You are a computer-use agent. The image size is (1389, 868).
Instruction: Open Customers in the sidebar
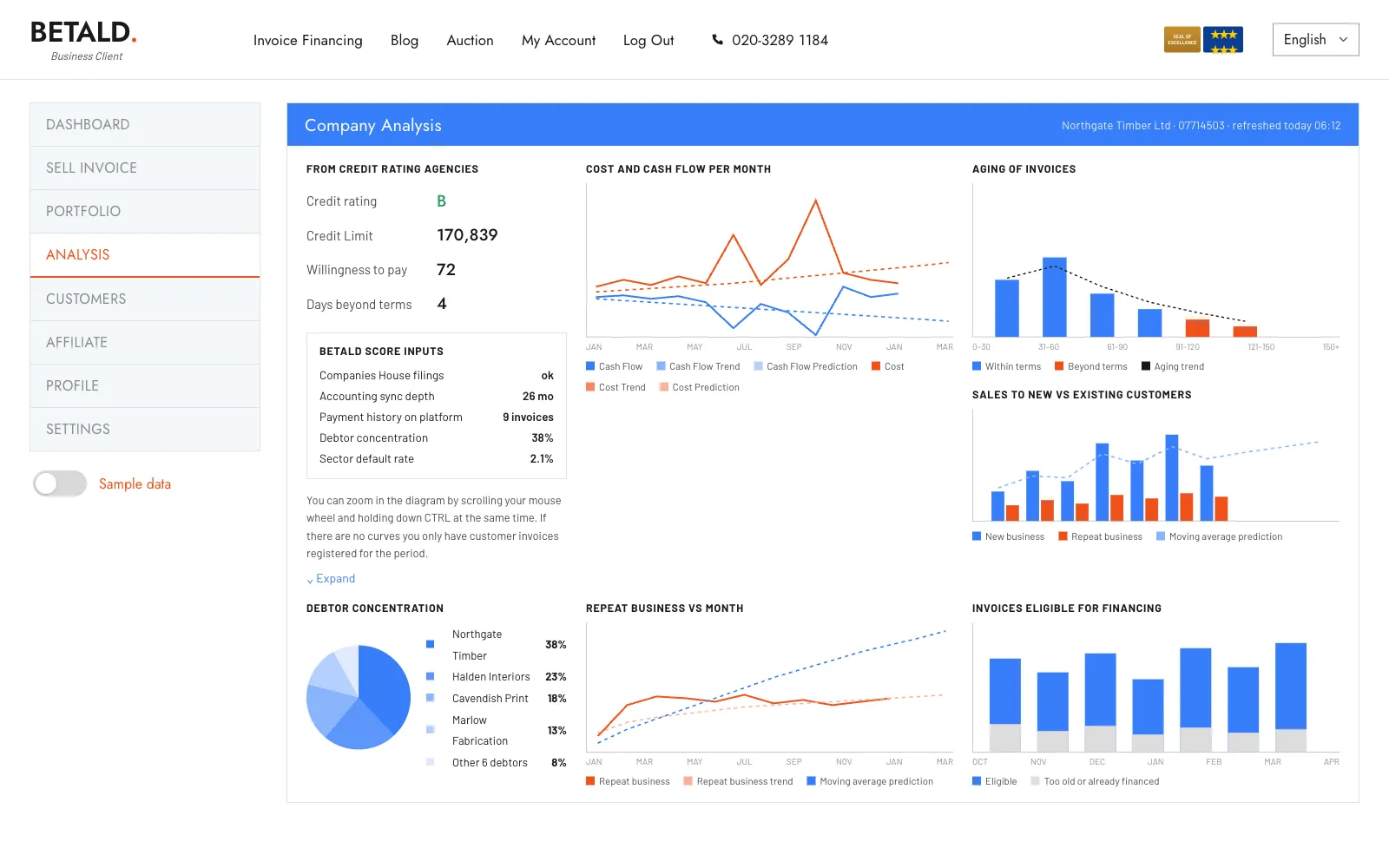[145, 299]
